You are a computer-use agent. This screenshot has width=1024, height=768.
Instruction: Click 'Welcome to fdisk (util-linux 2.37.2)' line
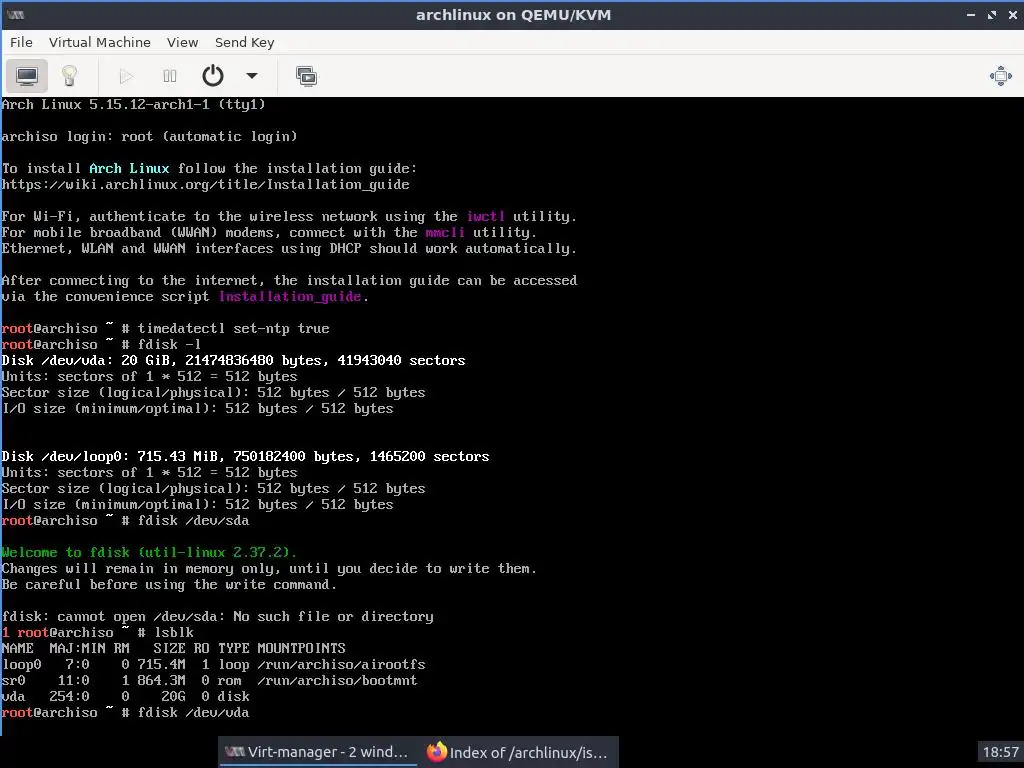[149, 552]
